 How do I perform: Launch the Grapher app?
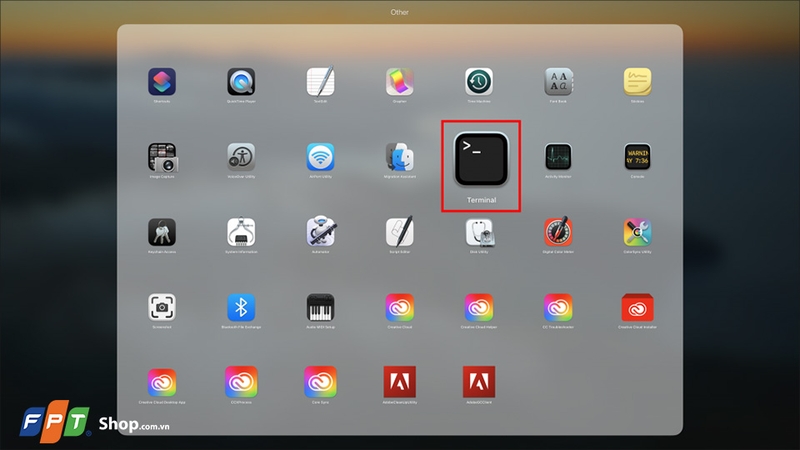click(399, 82)
